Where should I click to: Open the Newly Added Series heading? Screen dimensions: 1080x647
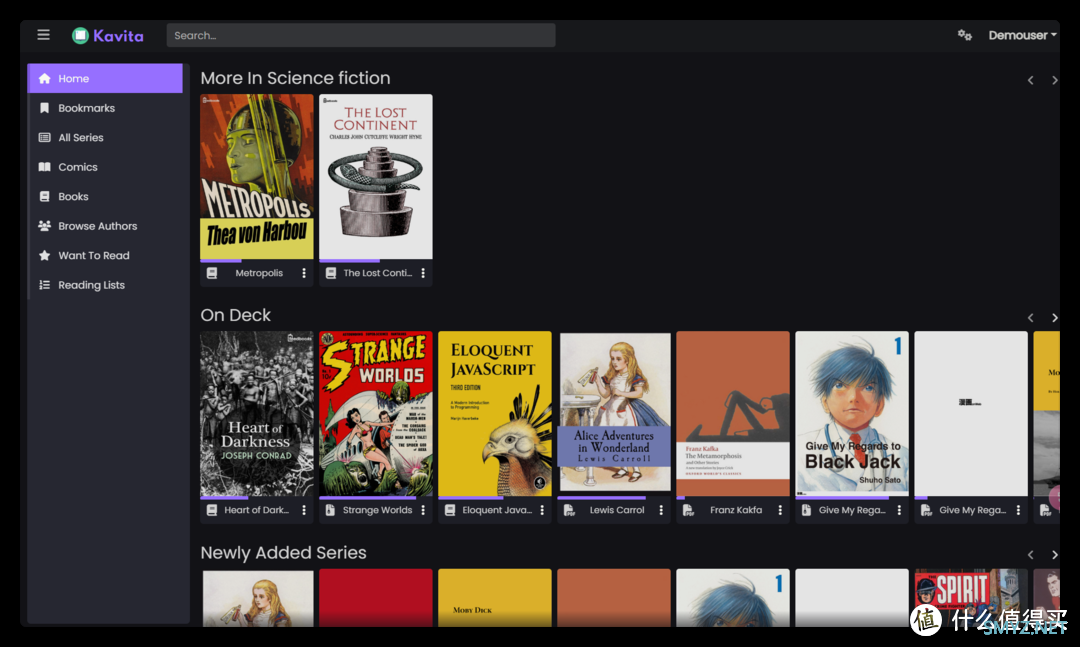pos(283,553)
